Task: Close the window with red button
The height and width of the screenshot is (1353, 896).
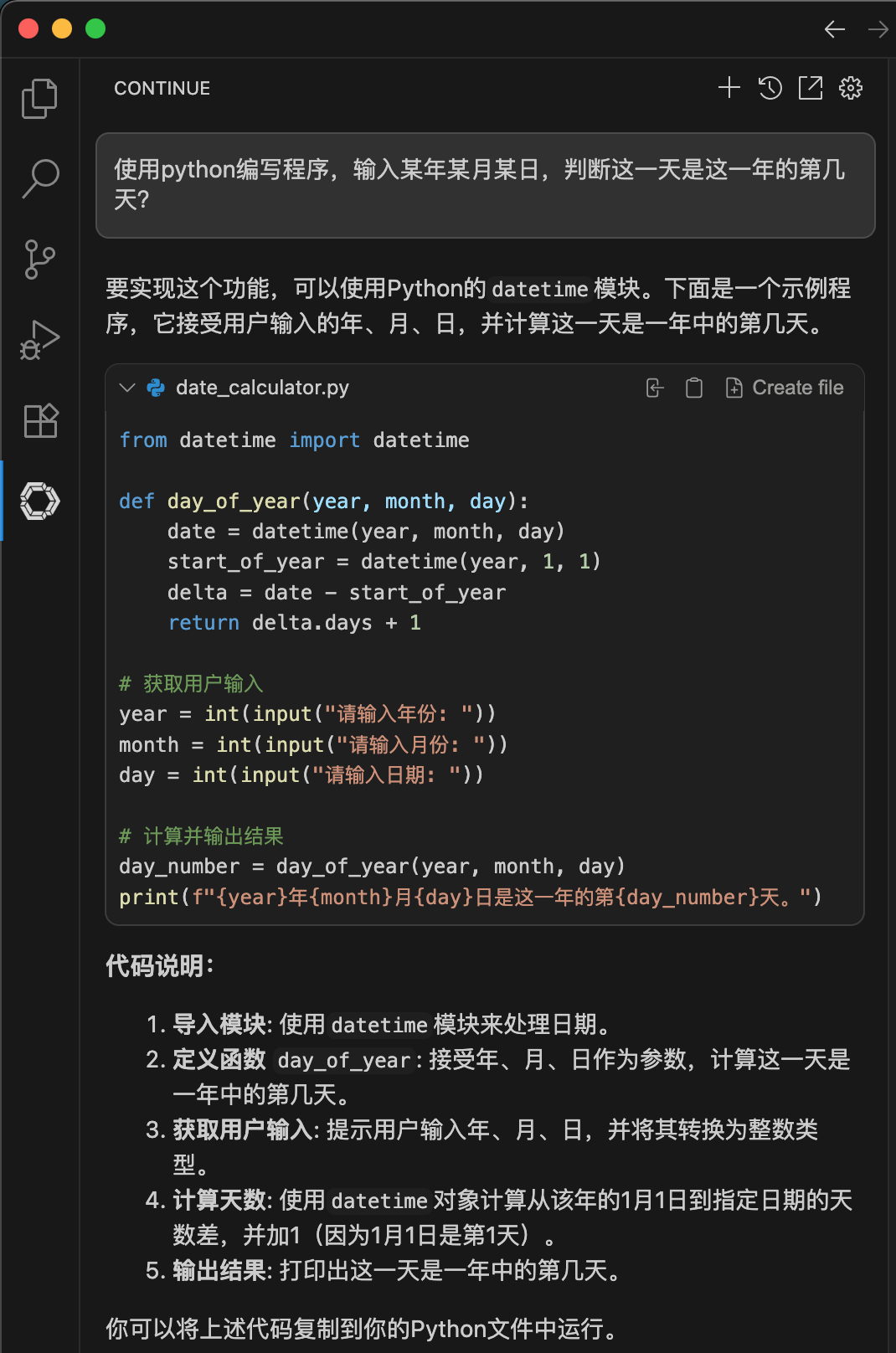Action: (x=28, y=28)
